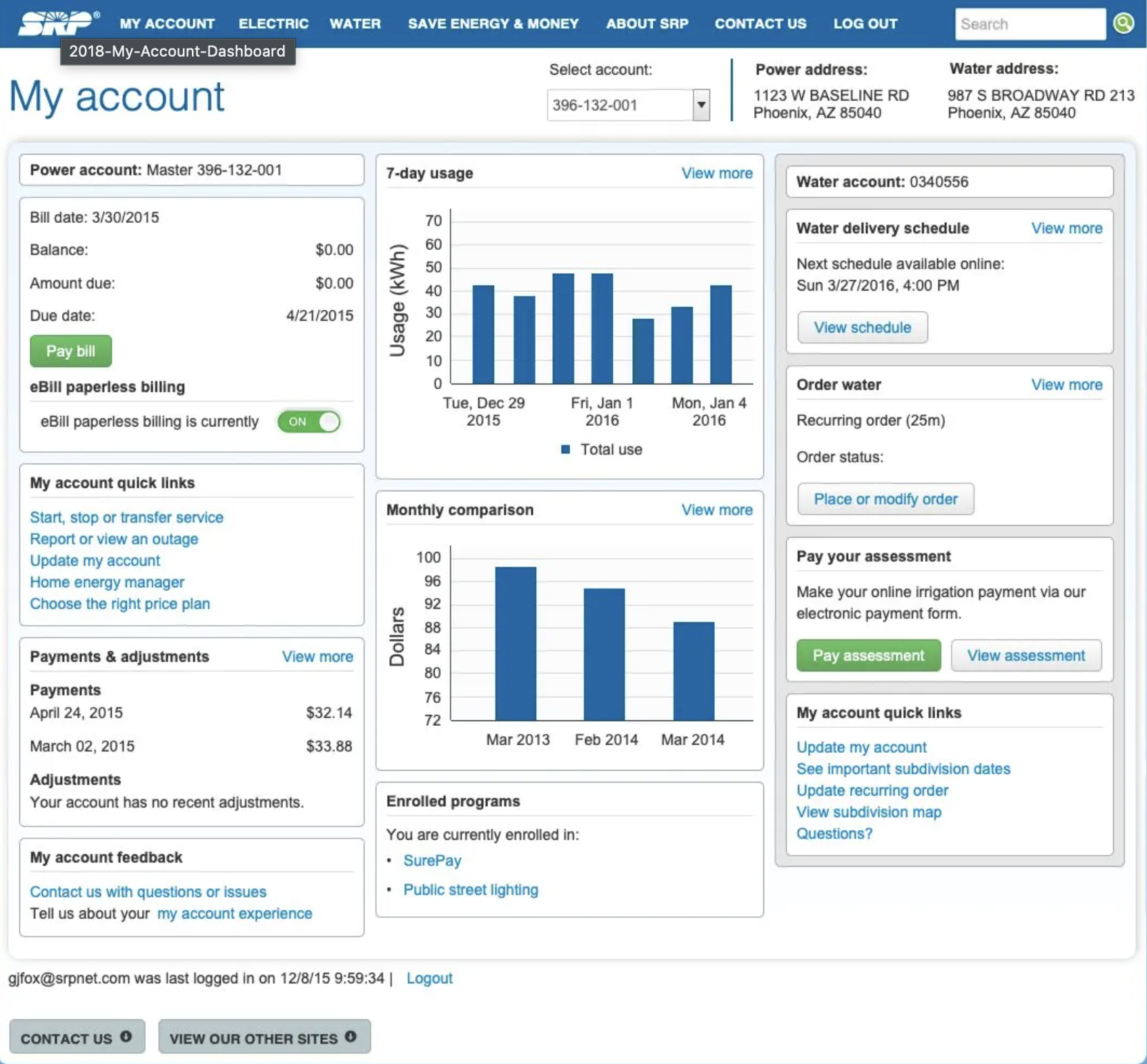Viewport: 1147px width, 1064px height.
Task: Click the Total use legend square
Action: pyautogui.click(x=565, y=450)
